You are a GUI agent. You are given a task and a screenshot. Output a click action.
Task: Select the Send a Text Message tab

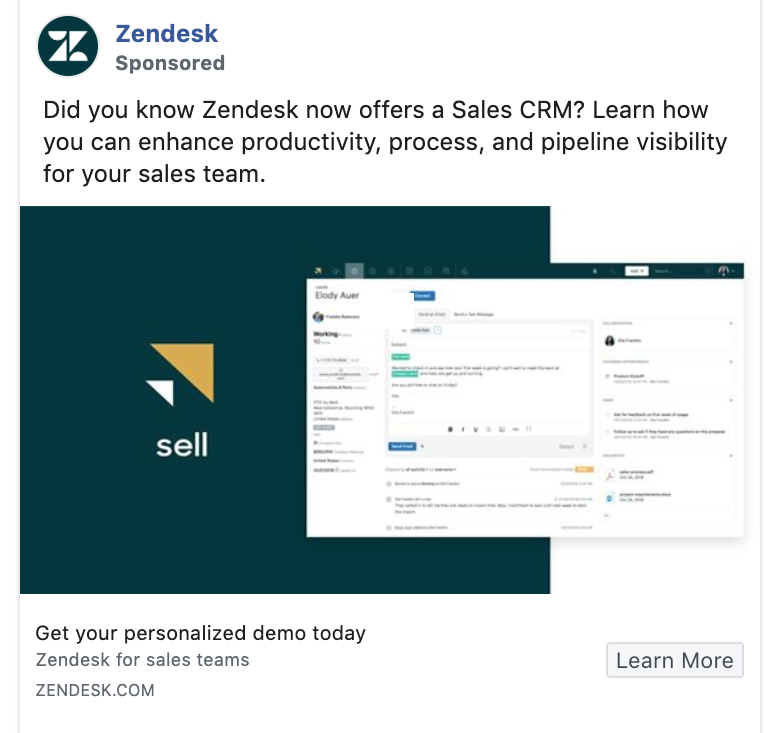pos(473,314)
